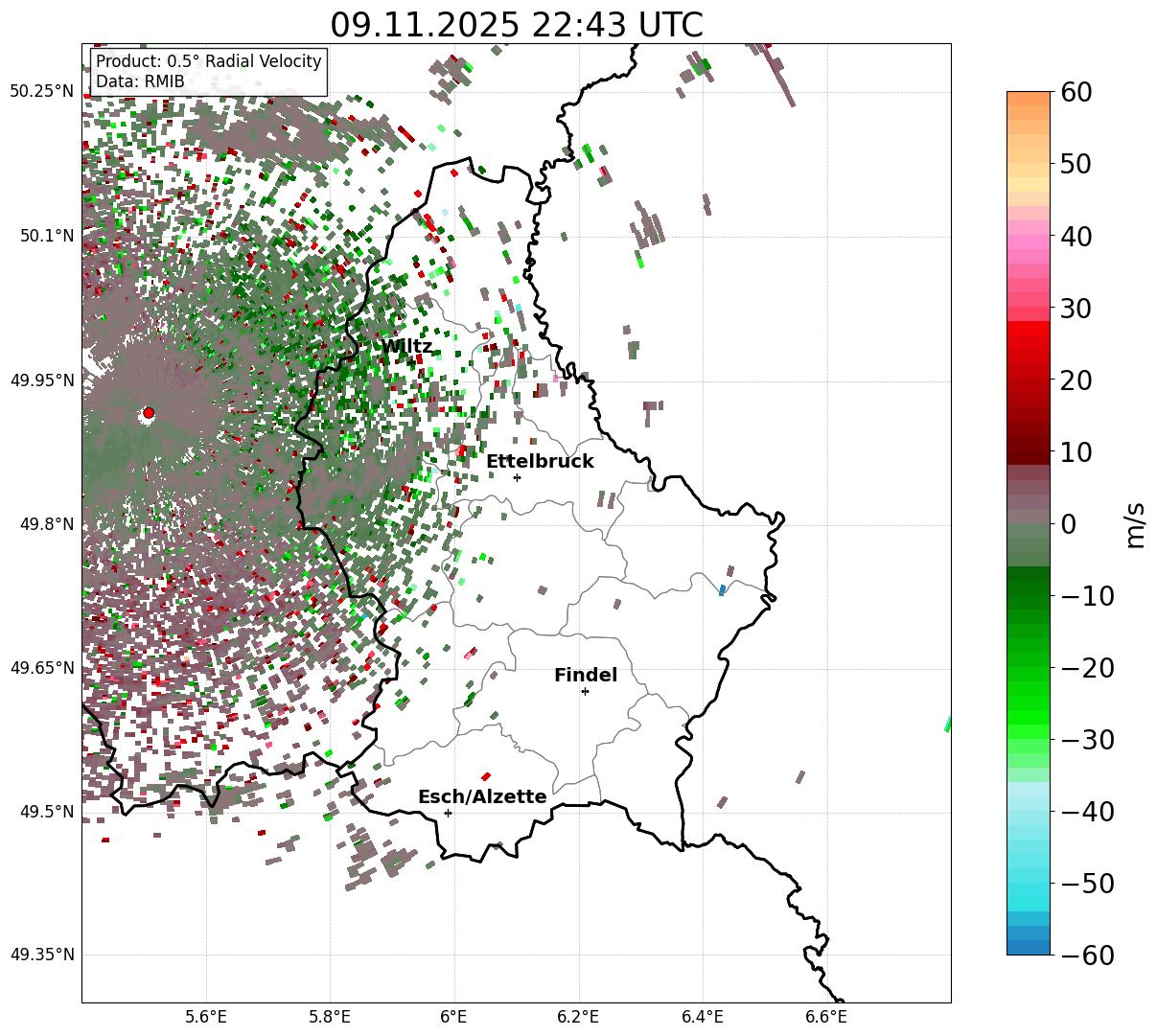The height and width of the screenshot is (1036, 1157).
Task: Click the red echo pixel above Esch/Alzette label
Action: coord(486,776)
